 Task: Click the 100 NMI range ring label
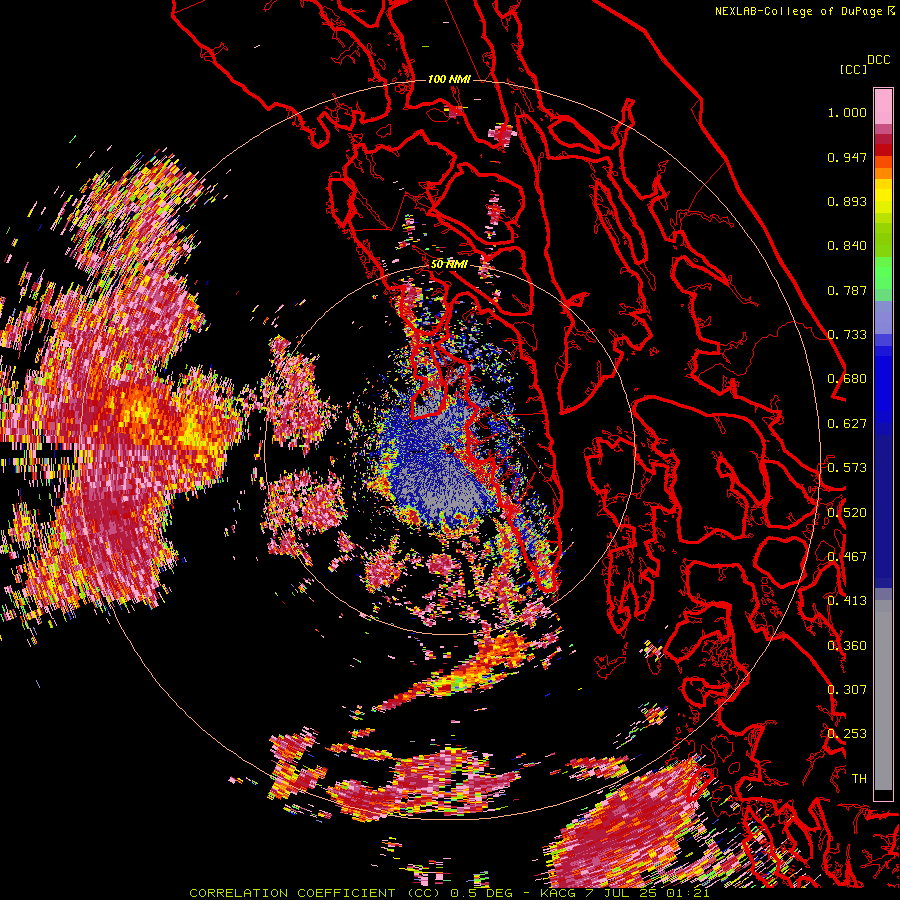click(449, 79)
